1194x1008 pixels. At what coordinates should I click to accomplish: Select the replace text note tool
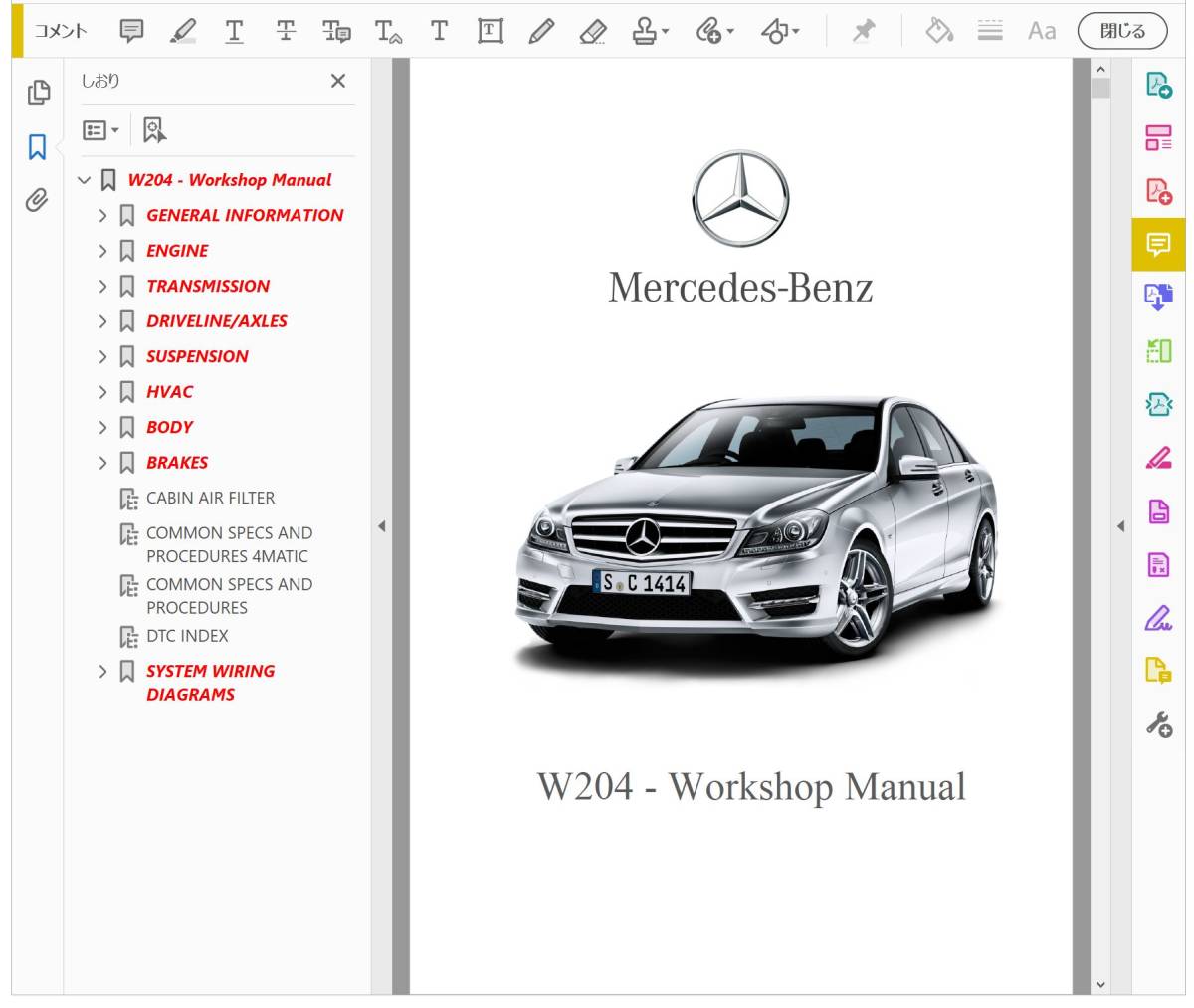[x=336, y=32]
